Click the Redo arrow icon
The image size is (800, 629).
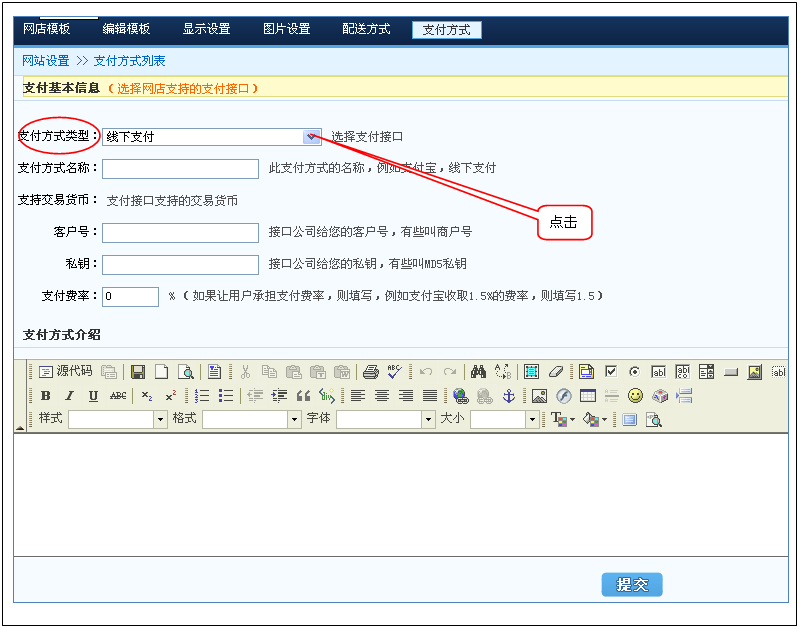click(450, 372)
